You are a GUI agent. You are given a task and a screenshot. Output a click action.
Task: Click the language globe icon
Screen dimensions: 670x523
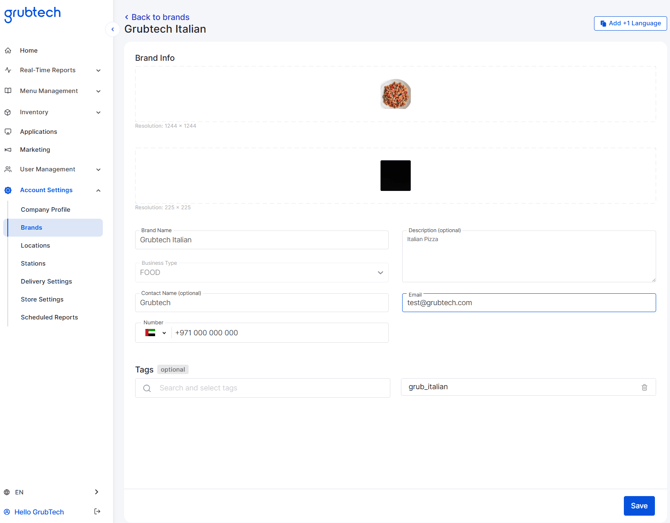point(7,492)
